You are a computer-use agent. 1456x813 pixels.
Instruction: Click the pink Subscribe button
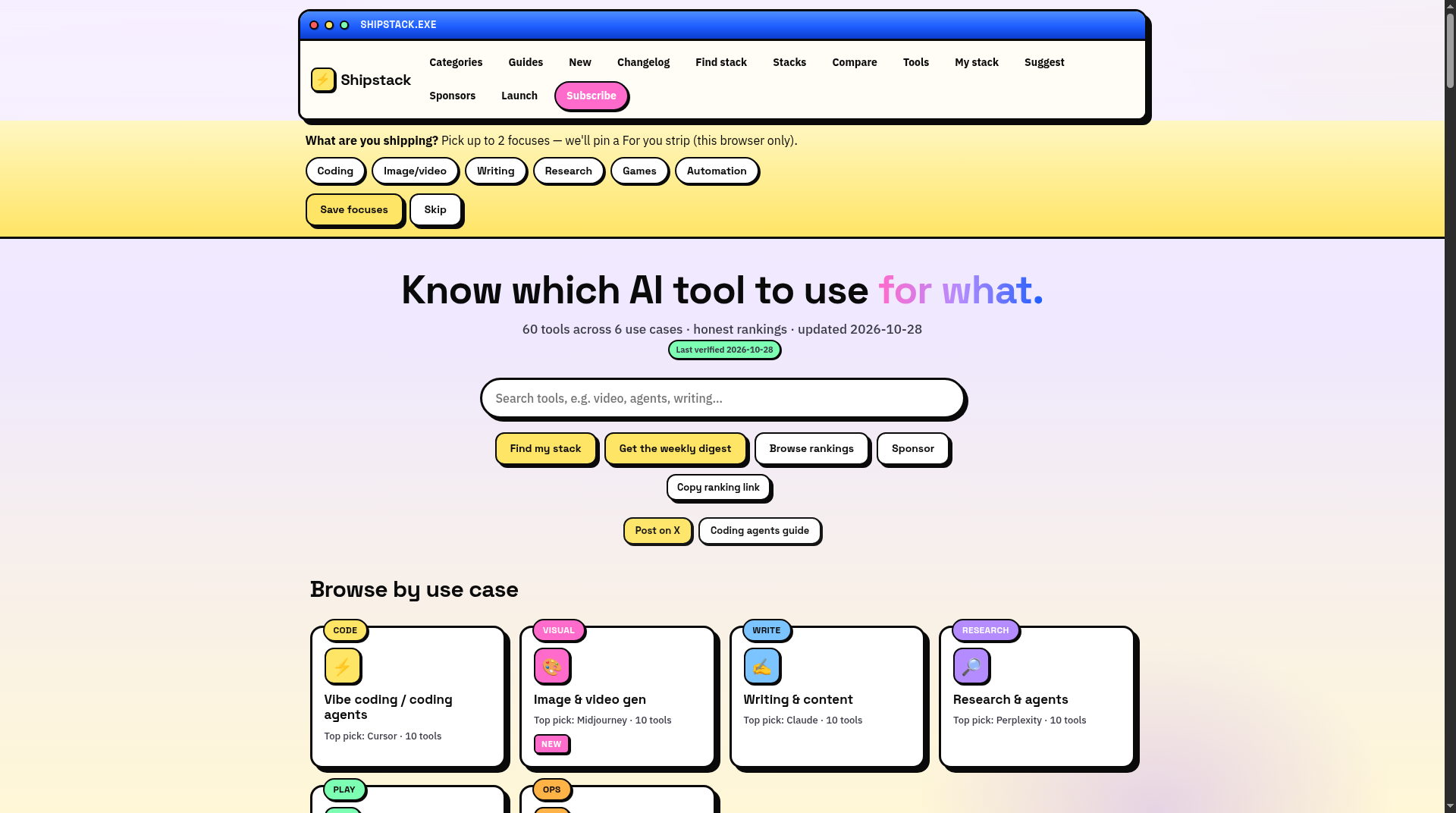[x=591, y=96]
